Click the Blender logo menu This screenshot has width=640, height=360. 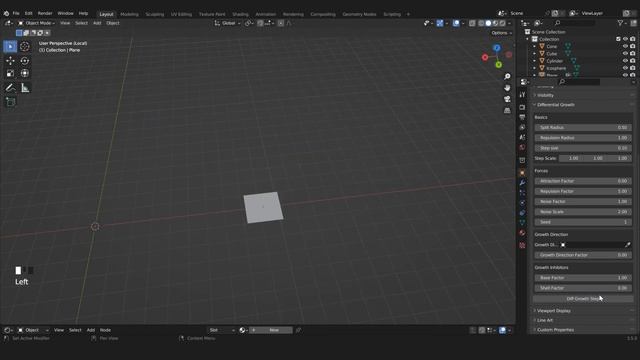point(6,13)
